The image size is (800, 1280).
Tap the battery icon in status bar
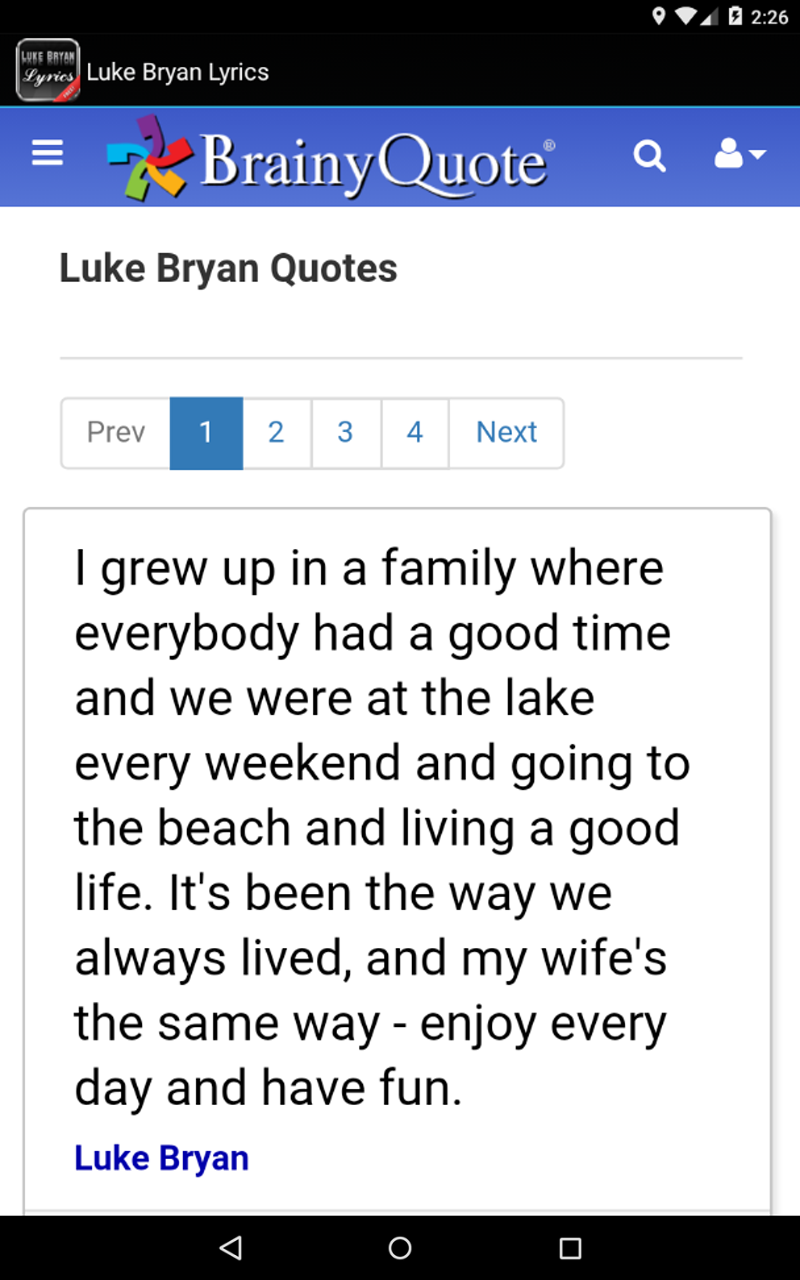click(x=735, y=16)
